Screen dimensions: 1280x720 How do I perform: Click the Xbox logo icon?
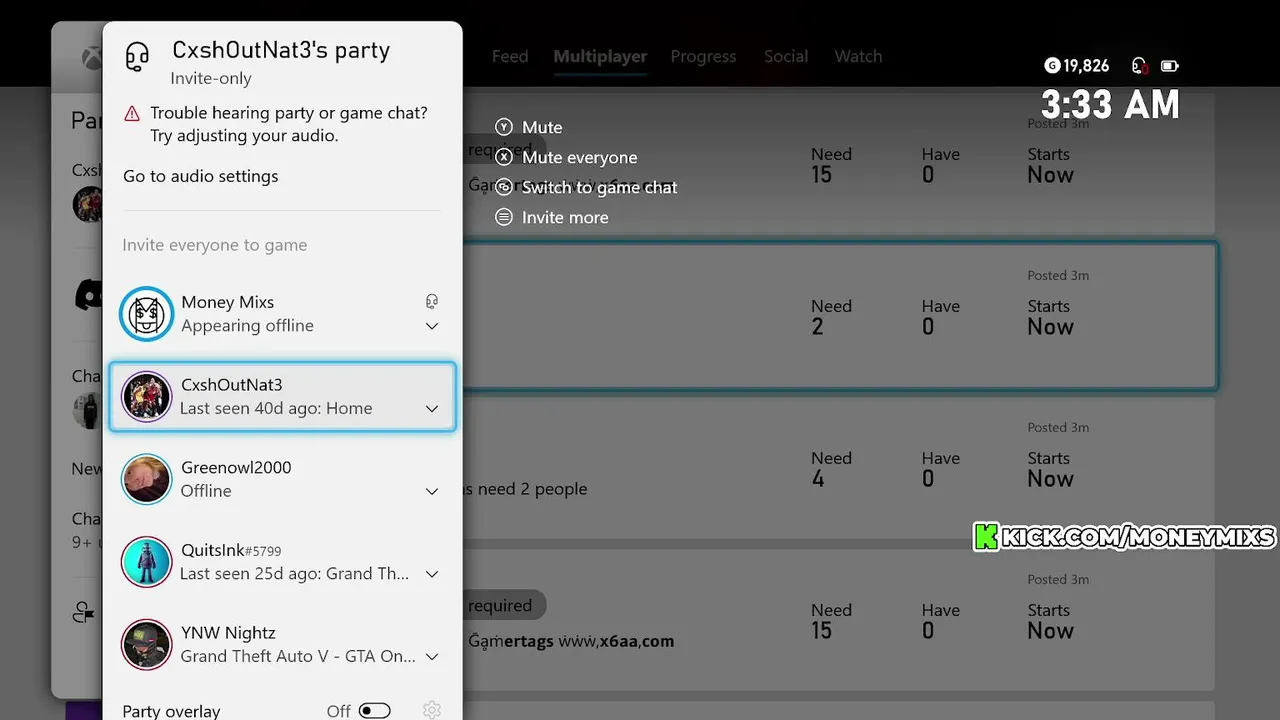tap(92, 58)
